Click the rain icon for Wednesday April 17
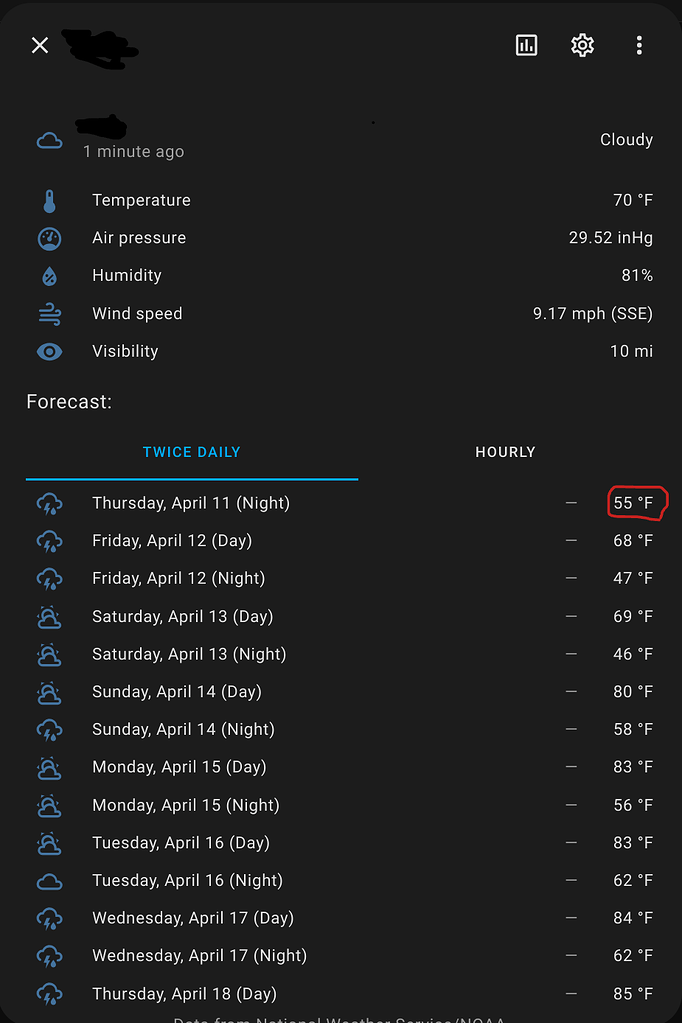Screen dimensions: 682x1023 pyautogui.click(x=50, y=918)
